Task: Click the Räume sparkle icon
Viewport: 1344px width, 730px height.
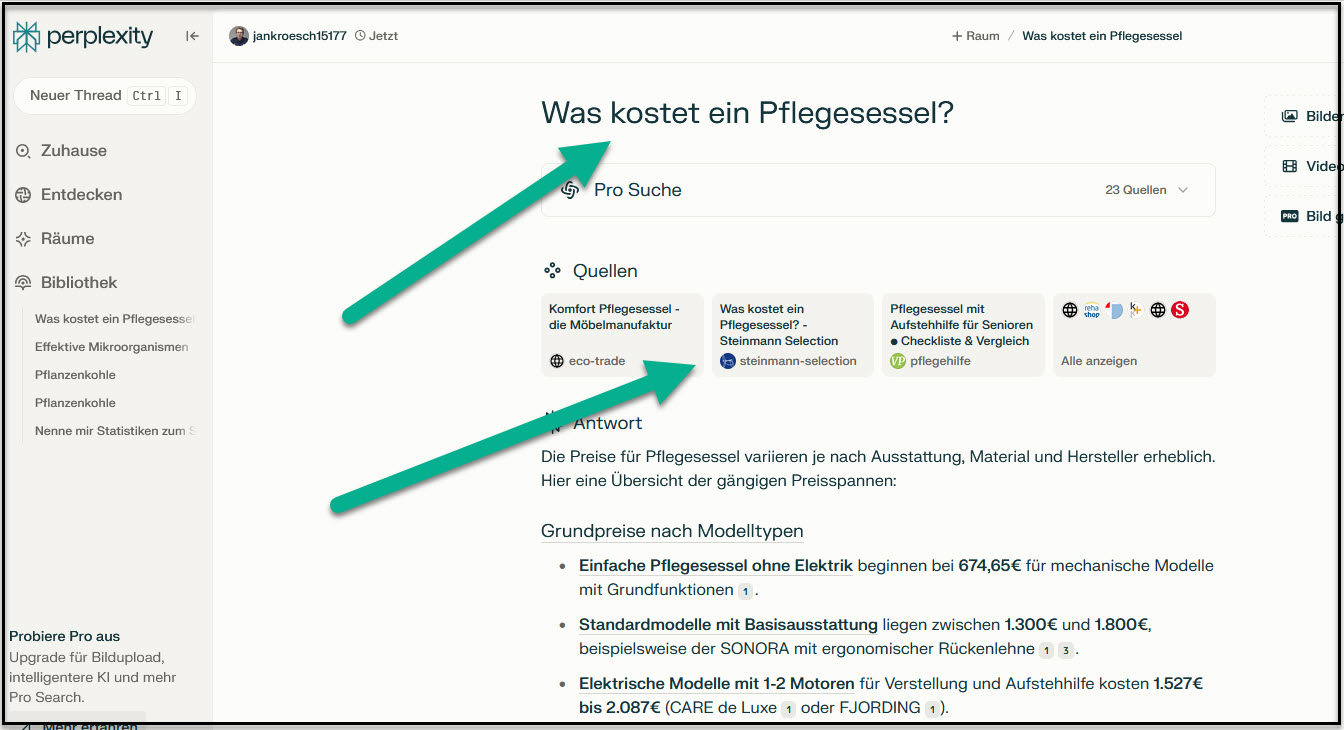Action: (x=23, y=239)
